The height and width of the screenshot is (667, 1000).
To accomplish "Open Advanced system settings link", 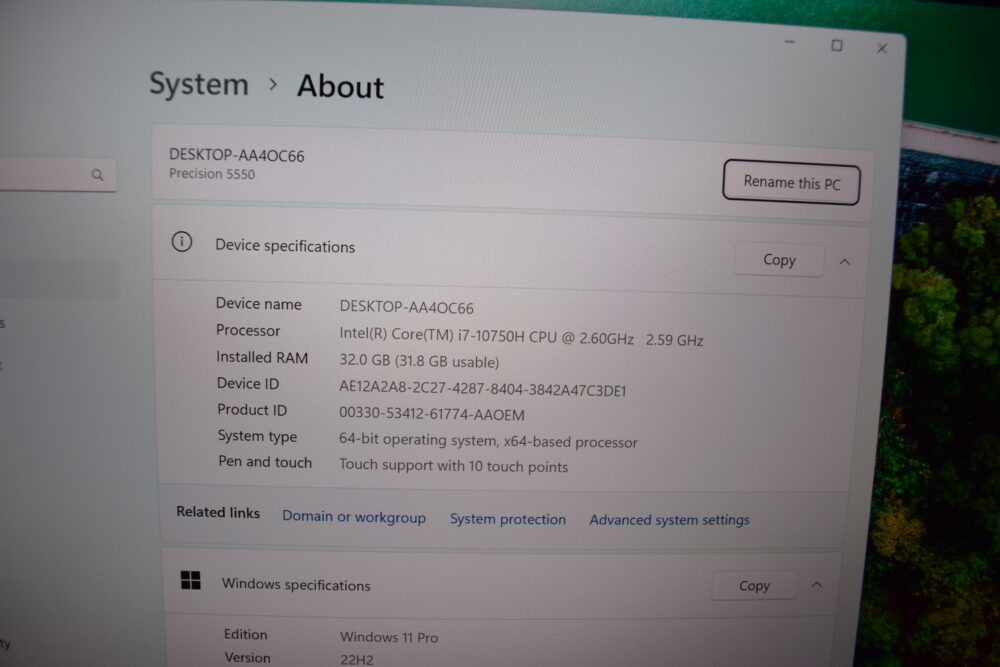I will tap(669, 520).
